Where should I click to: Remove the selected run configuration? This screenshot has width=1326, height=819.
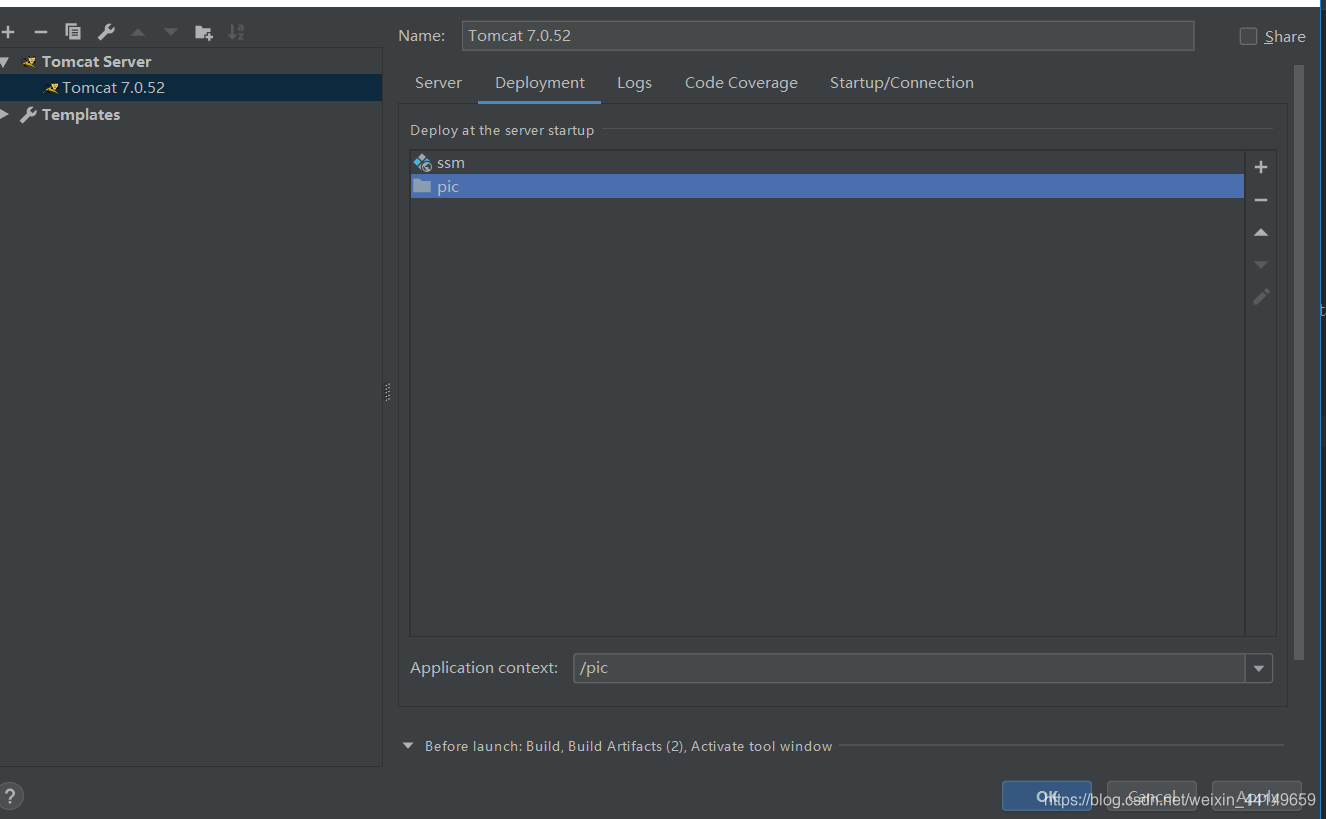pyautogui.click(x=41, y=32)
